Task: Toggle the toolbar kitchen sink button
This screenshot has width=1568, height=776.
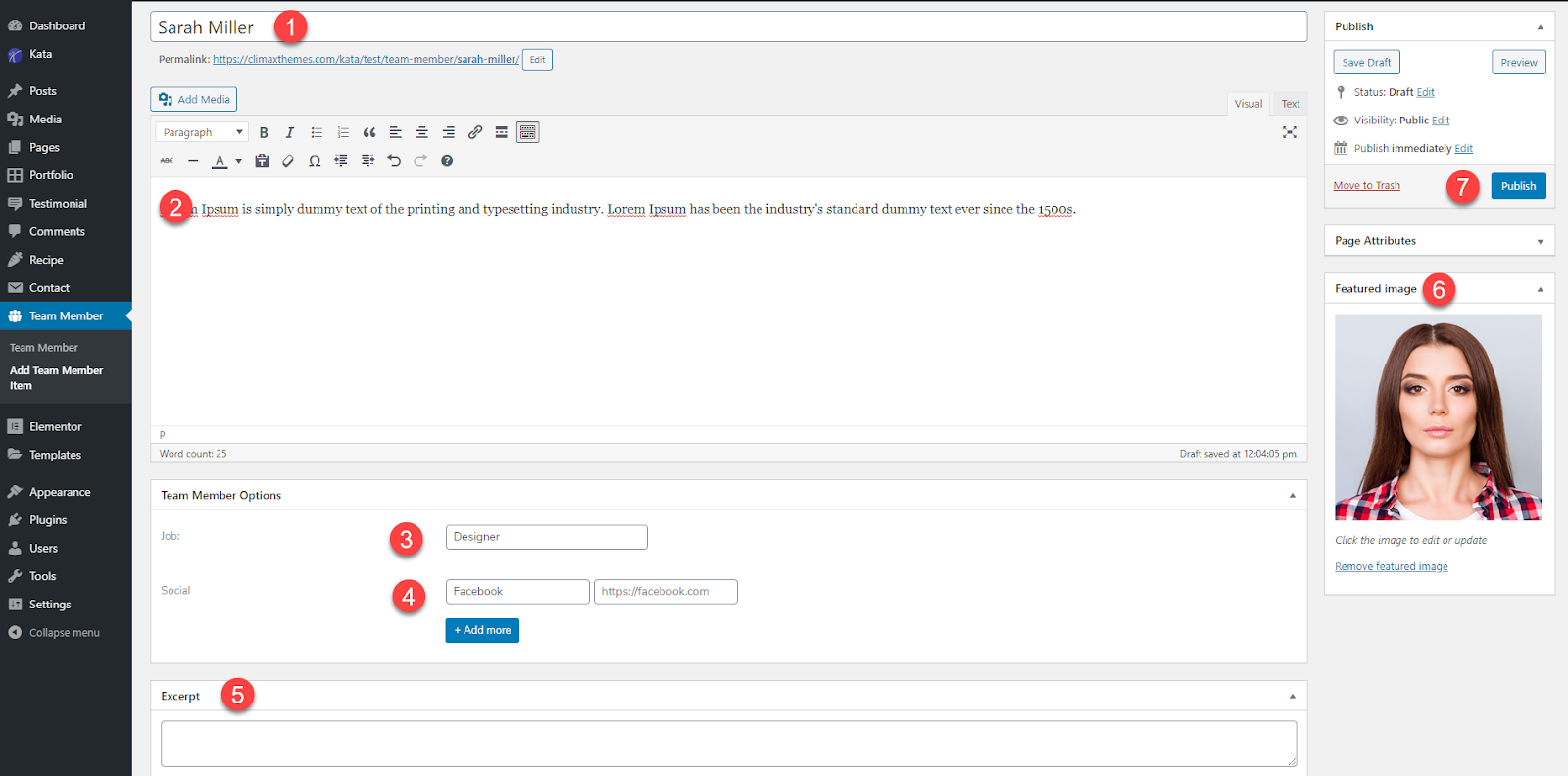Action: pos(528,132)
